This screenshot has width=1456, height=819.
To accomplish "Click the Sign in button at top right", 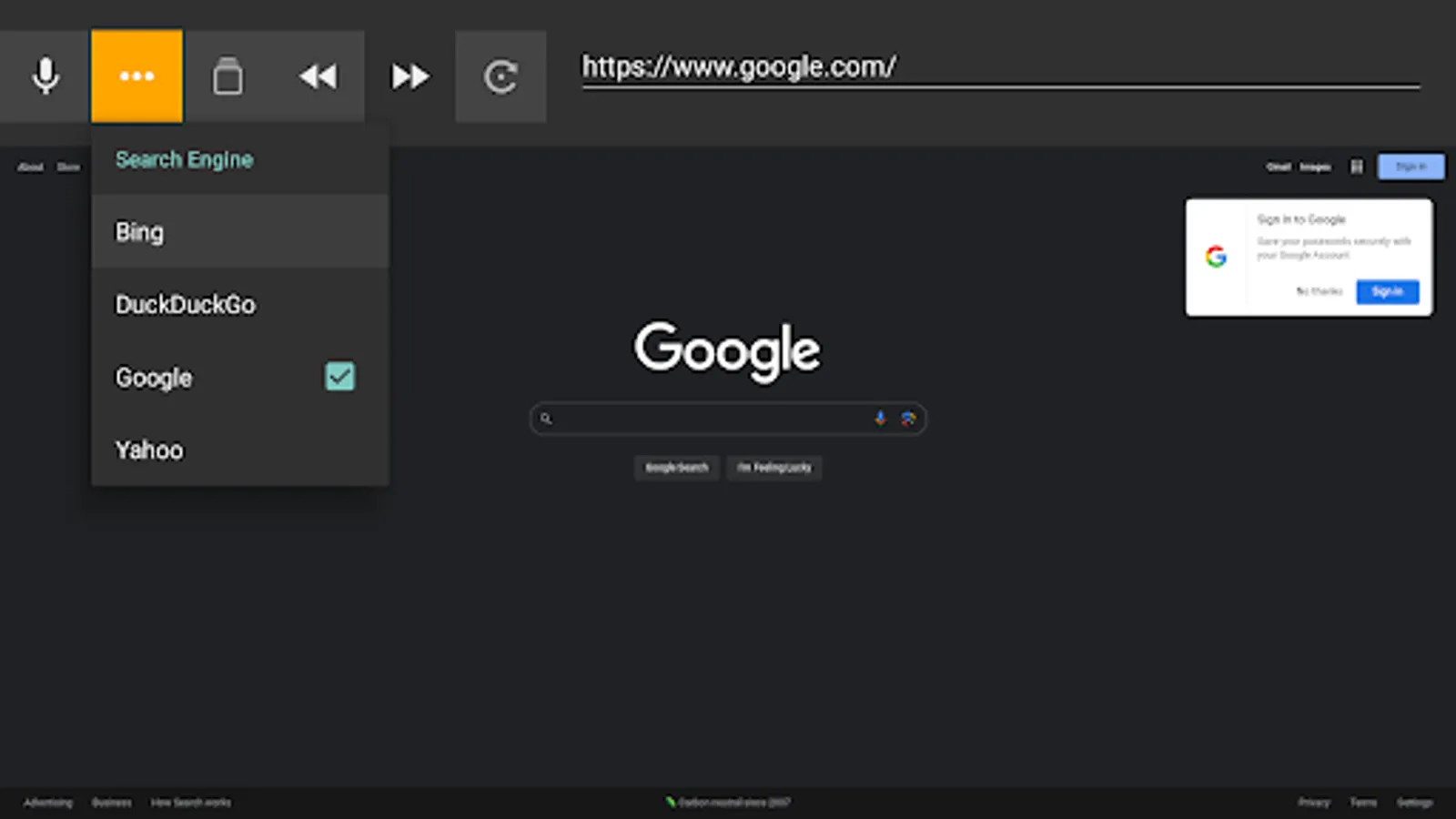I will 1411,167.
